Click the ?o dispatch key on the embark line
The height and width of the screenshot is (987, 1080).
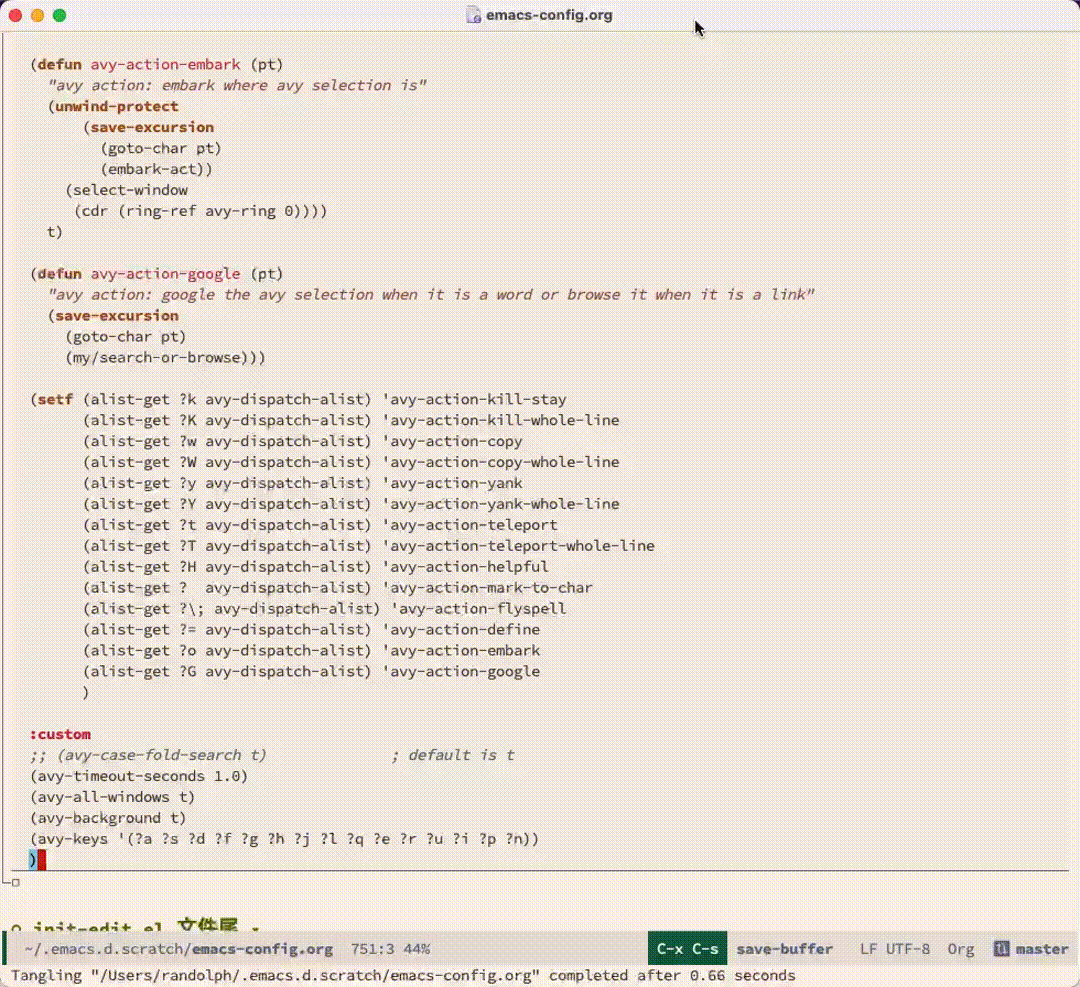187,651
